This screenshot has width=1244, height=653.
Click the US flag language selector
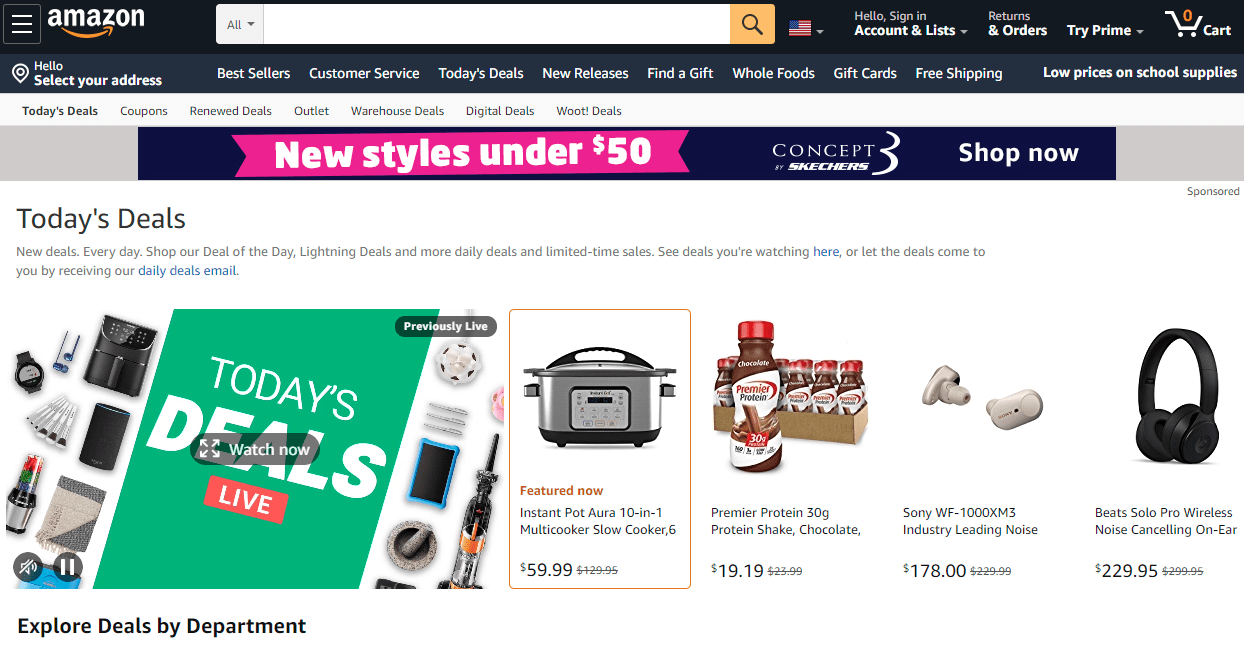tap(806, 29)
